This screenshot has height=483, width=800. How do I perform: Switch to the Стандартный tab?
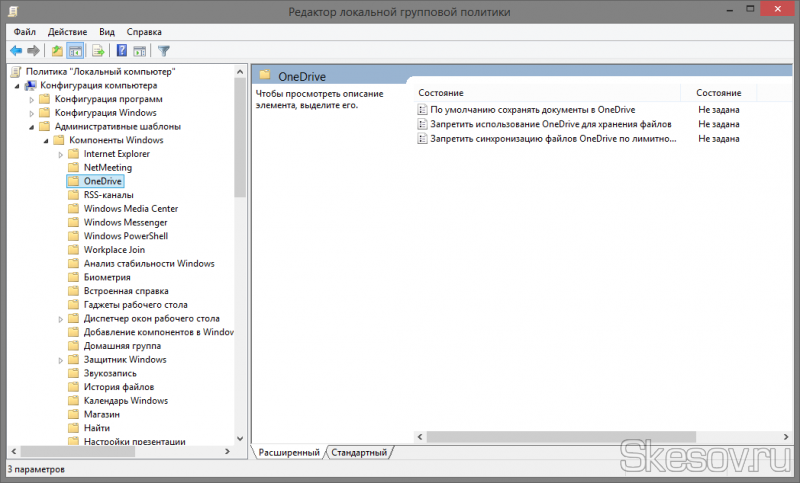(x=359, y=453)
